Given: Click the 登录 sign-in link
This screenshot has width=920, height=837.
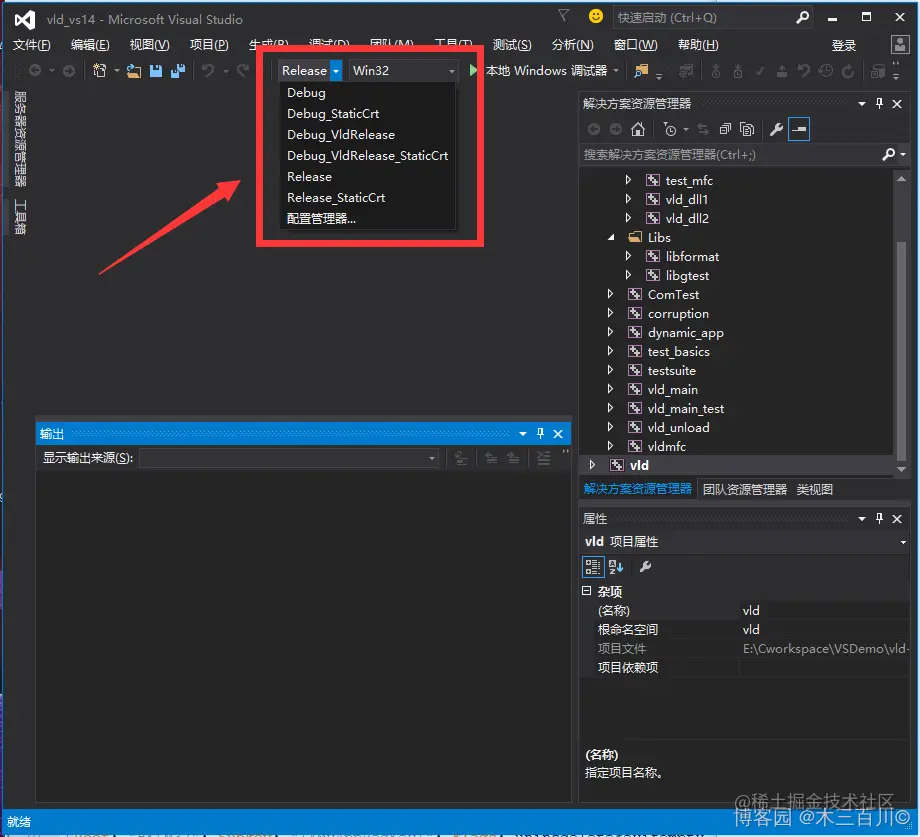Looking at the screenshot, I should 844,46.
